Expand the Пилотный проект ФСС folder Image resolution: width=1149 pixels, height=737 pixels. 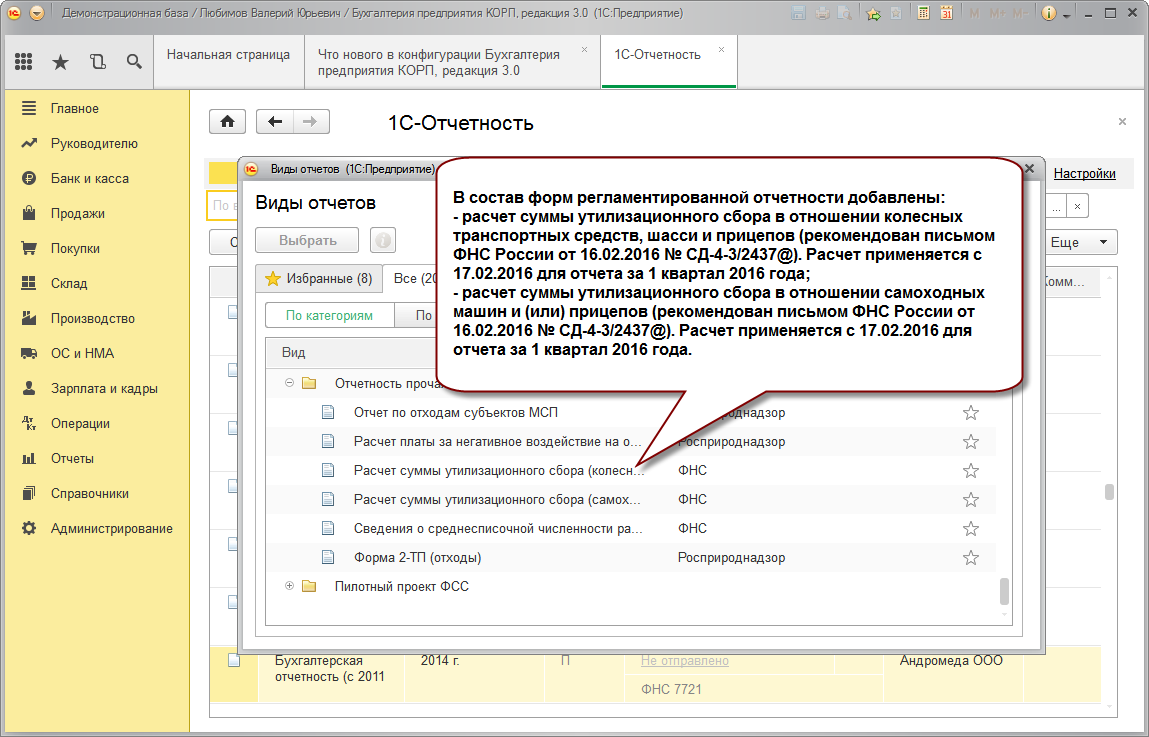pos(289,587)
